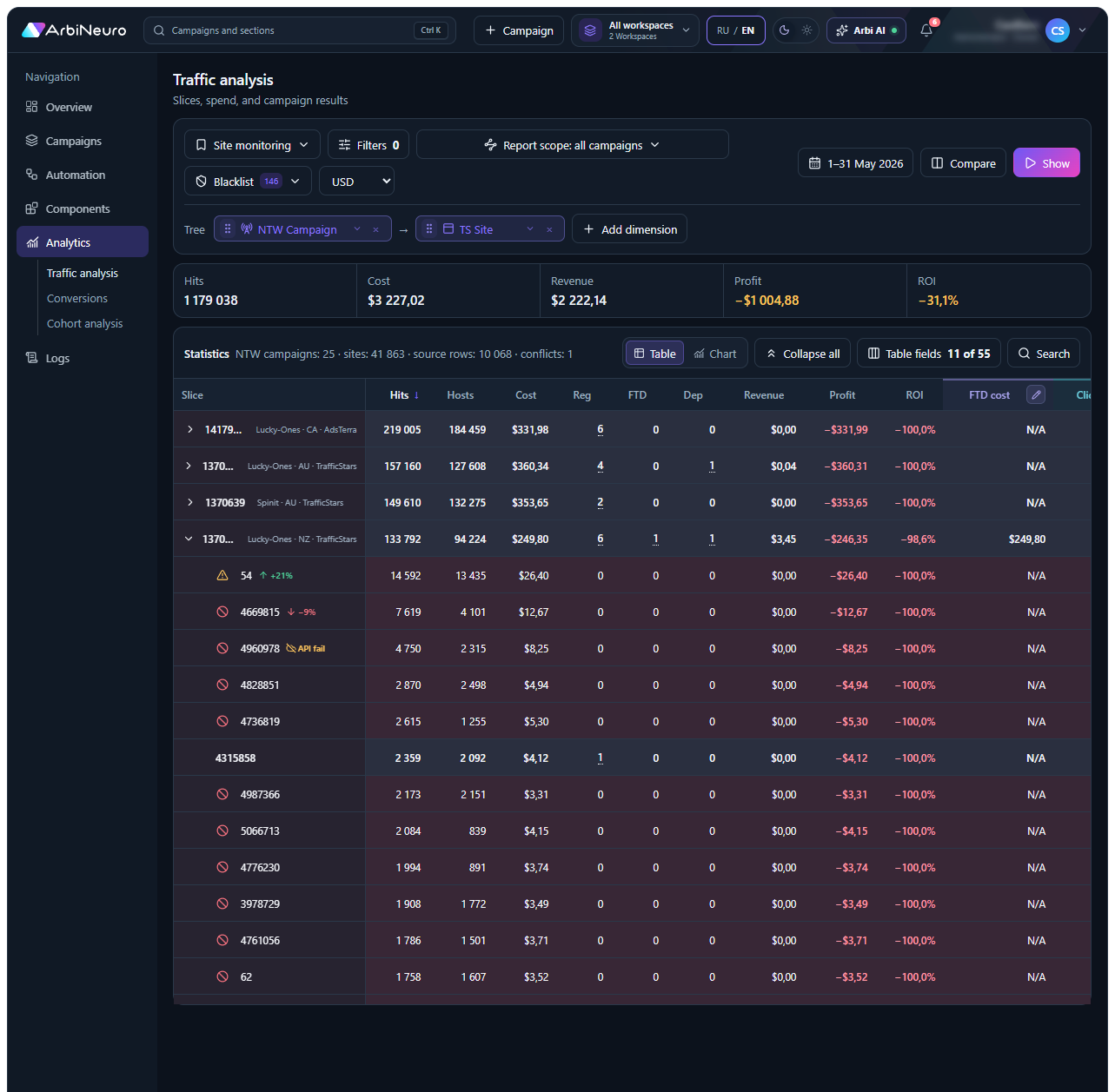Open Campaigns in the sidebar
The height and width of the screenshot is (1092, 1115).
coord(83,141)
